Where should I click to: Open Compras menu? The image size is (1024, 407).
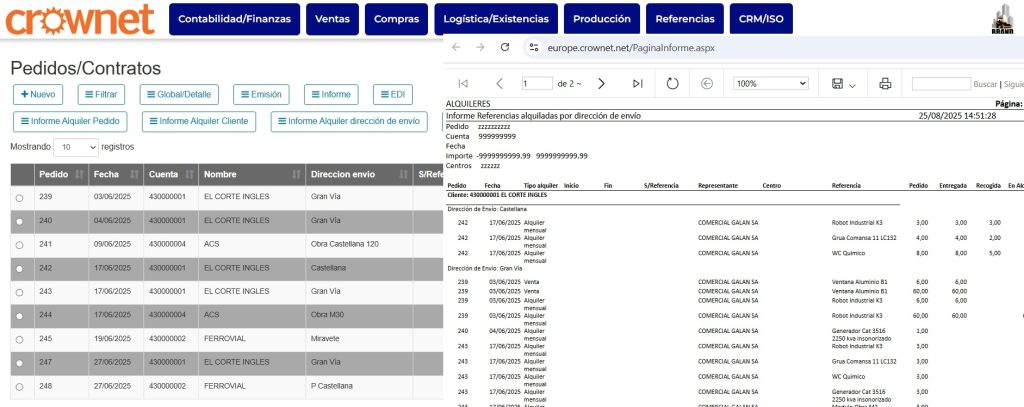(x=396, y=19)
